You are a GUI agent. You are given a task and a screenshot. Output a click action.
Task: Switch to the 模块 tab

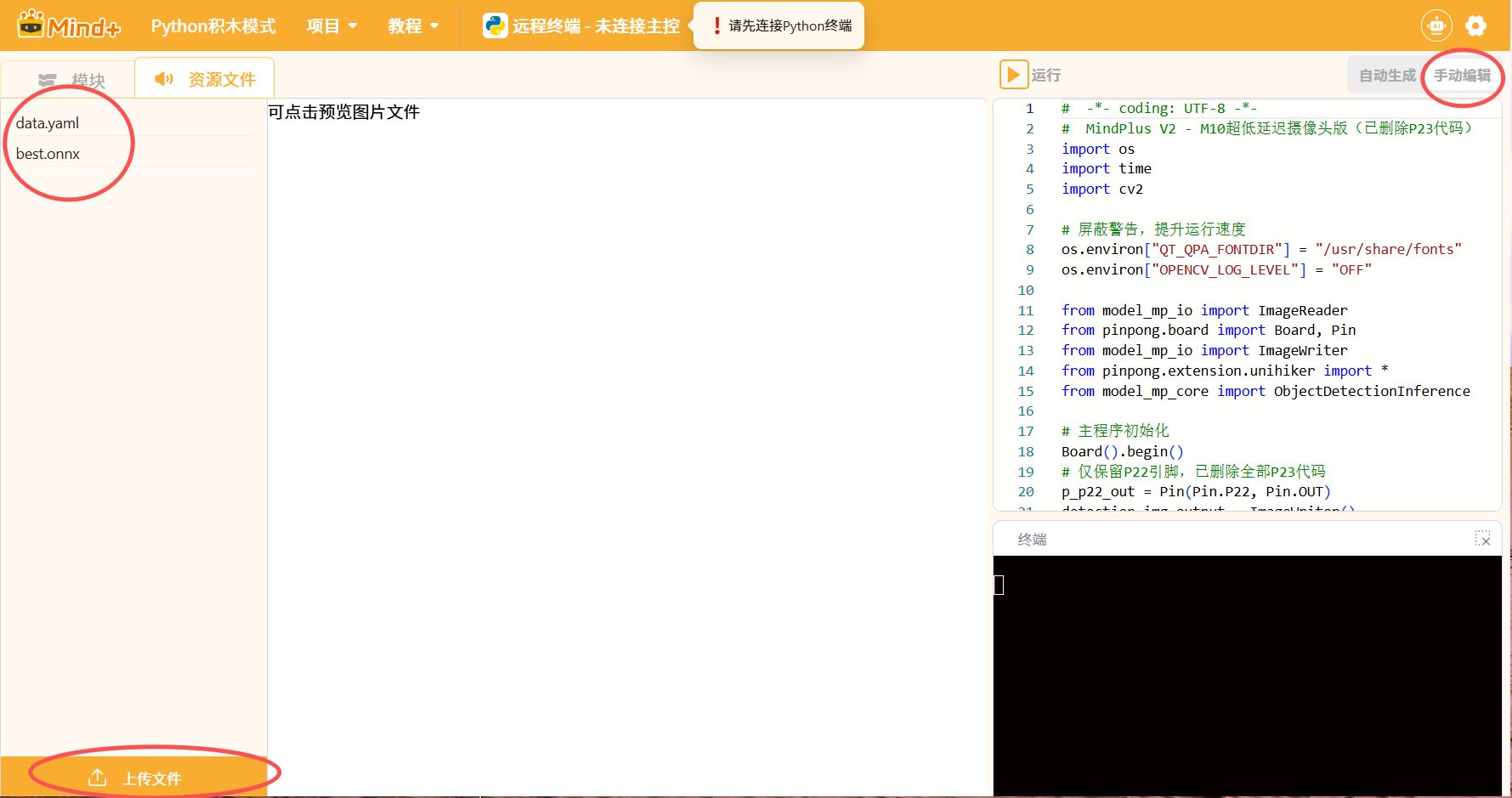[x=72, y=80]
